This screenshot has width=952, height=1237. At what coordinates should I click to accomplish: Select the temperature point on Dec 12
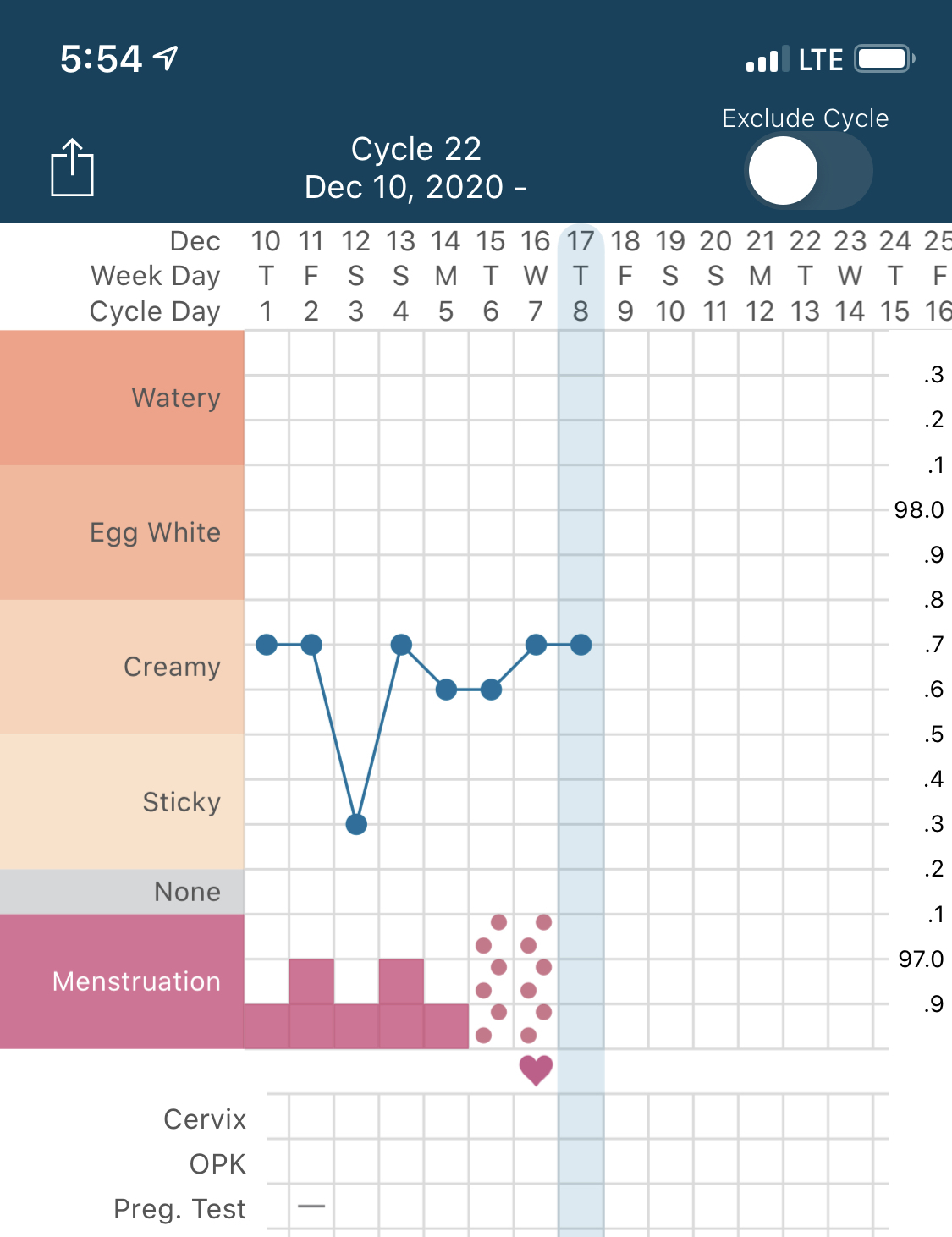click(x=356, y=824)
